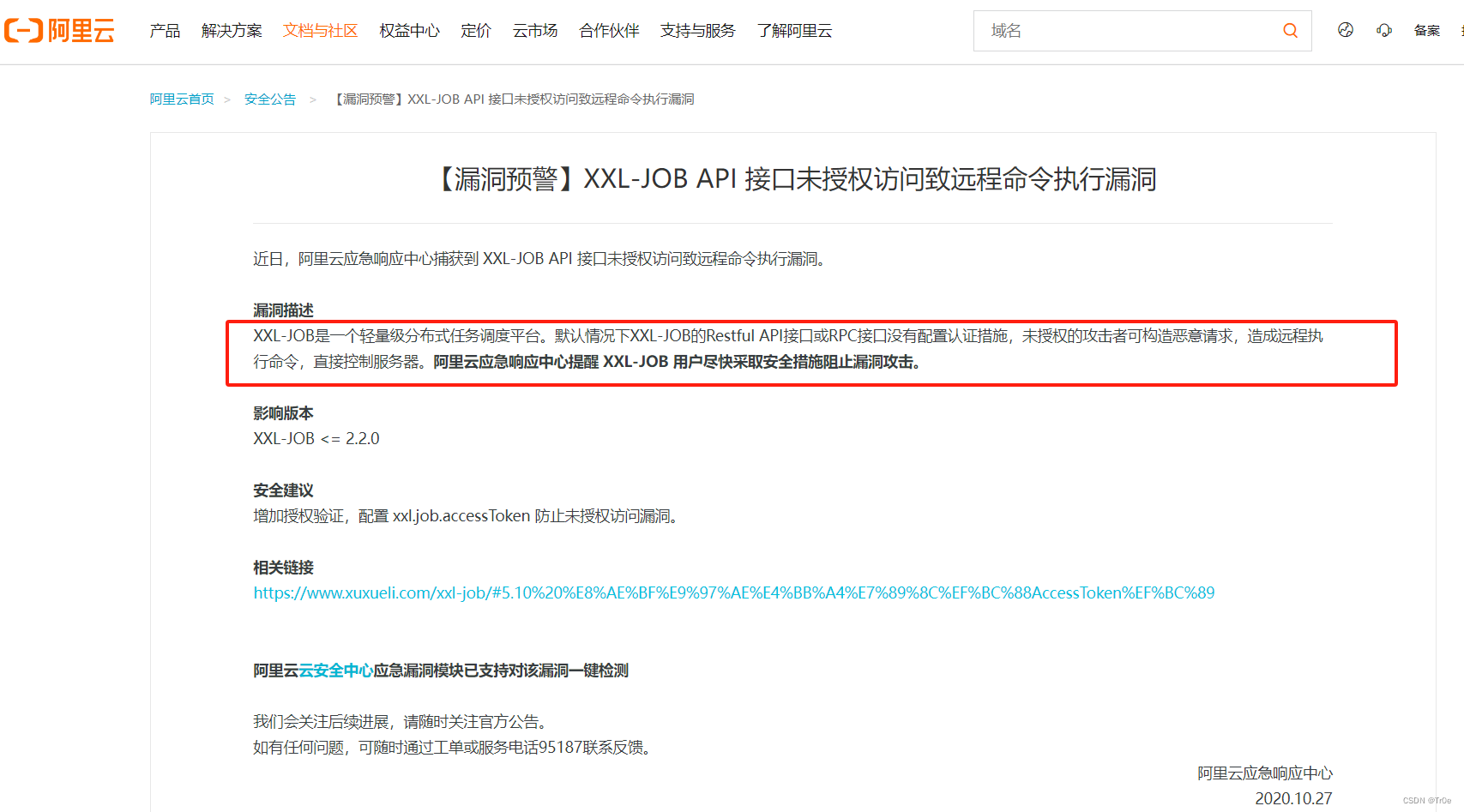Image resolution: width=1464 pixels, height=812 pixels.
Task: Open the 云市场 menu item
Action: tap(535, 31)
